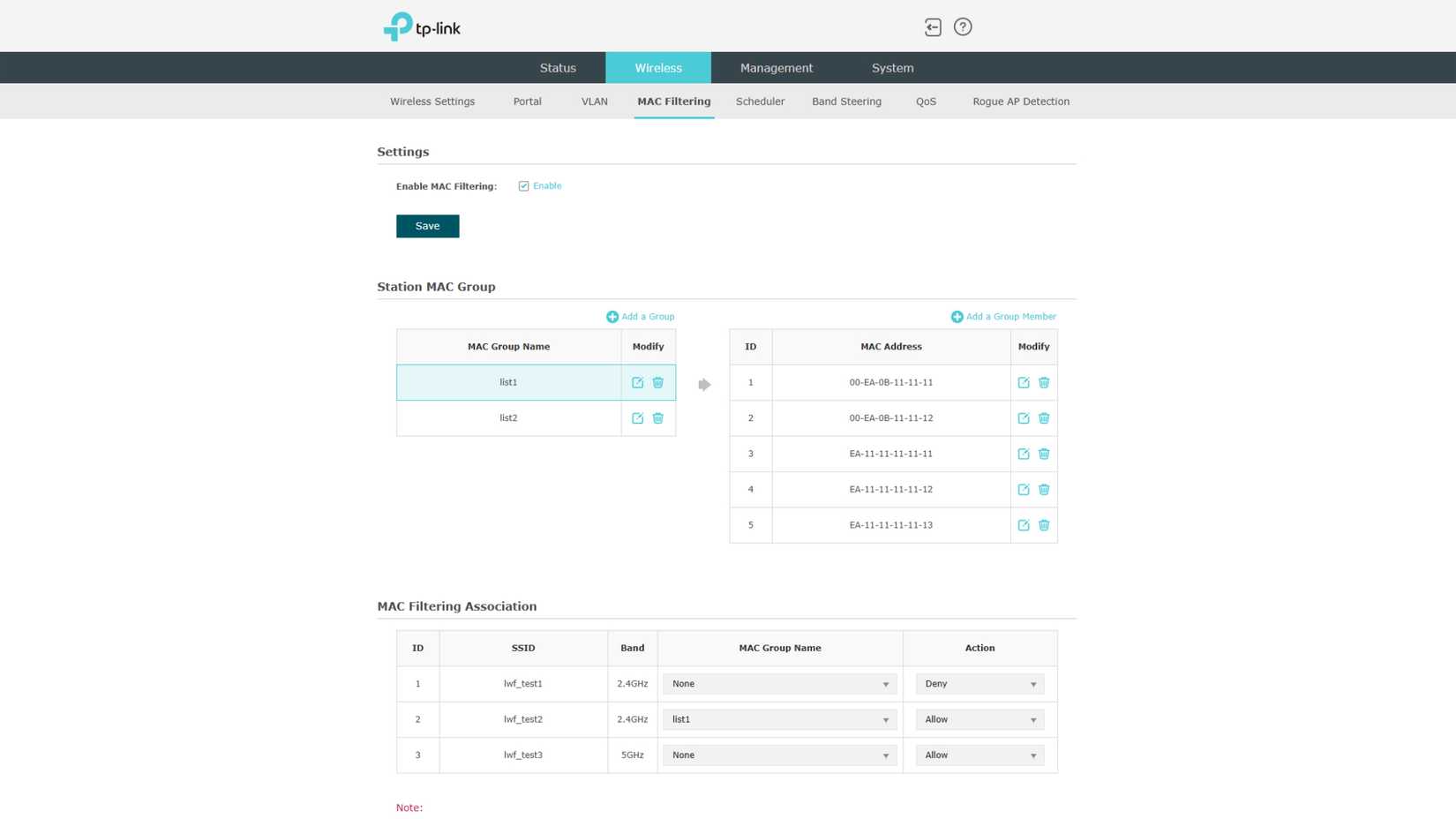Delete the MAC address EA-11-11-11-11-13
Screen dimensions: 1456x819
point(1044,525)
